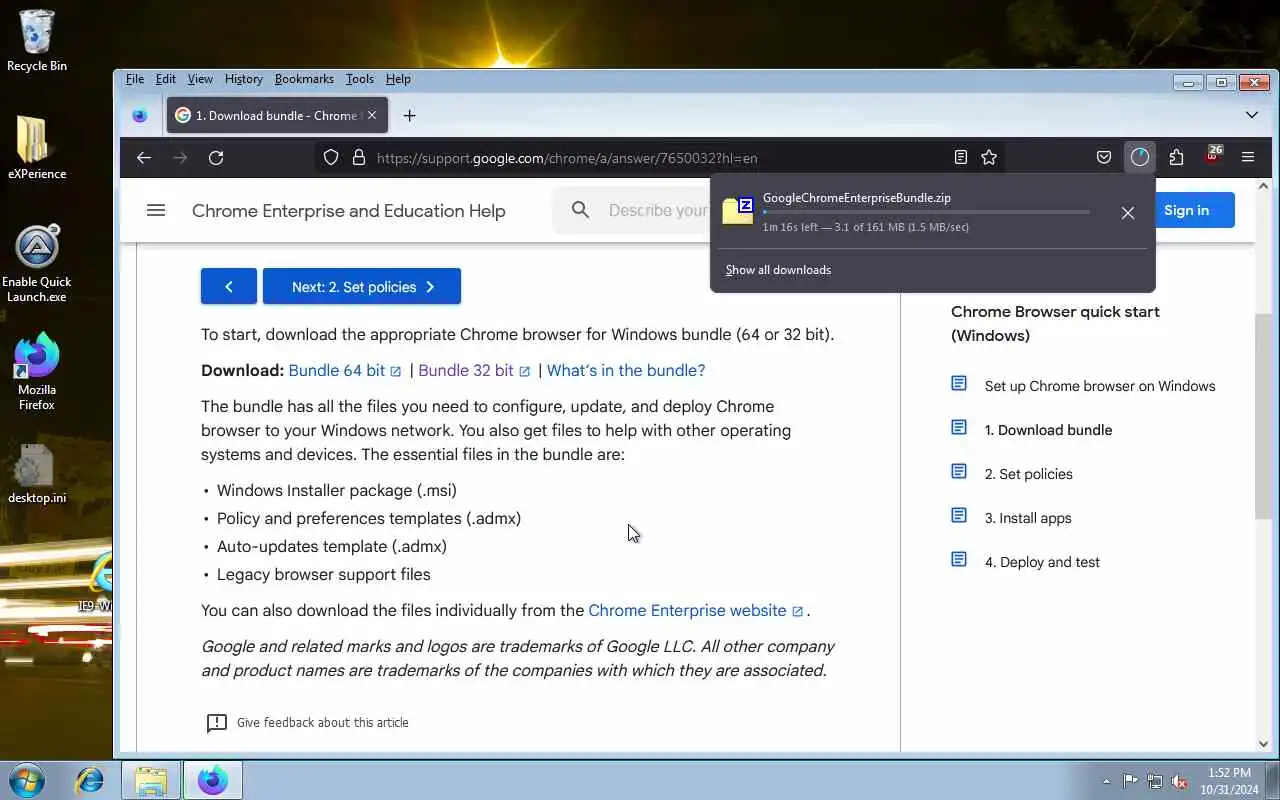Open Windows Start button

click(x=27, y=780)
